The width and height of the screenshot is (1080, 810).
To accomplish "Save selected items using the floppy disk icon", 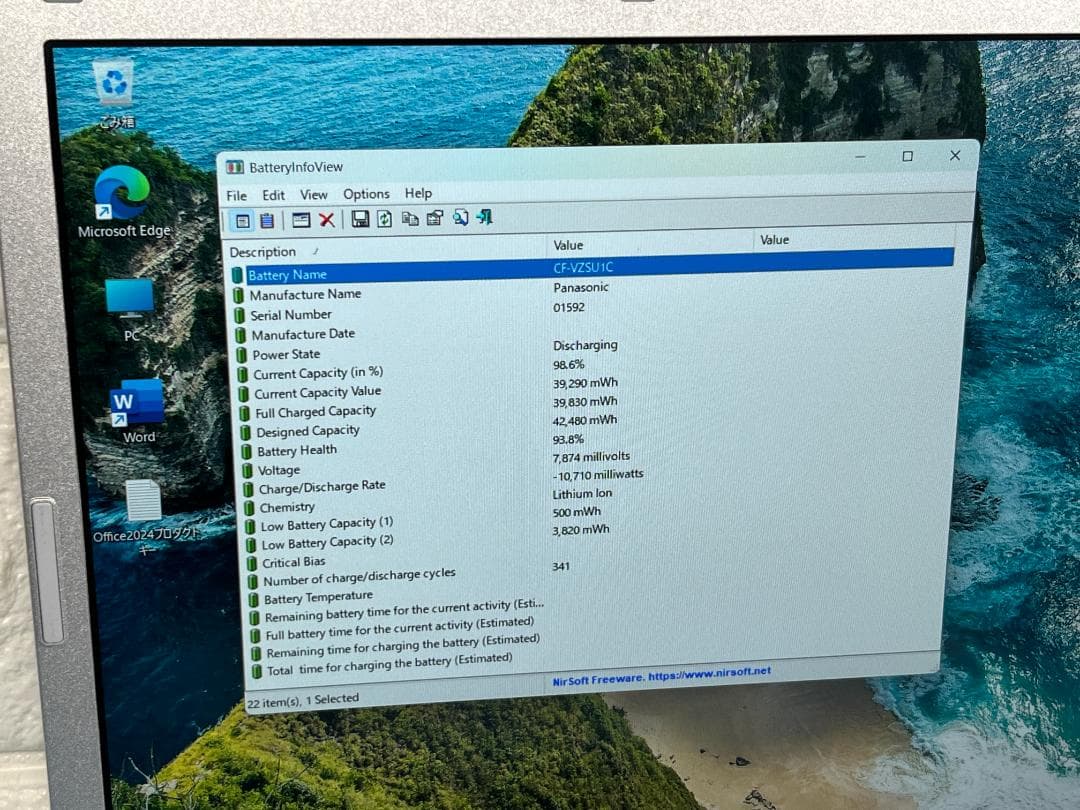I will [x=360, y=219].
